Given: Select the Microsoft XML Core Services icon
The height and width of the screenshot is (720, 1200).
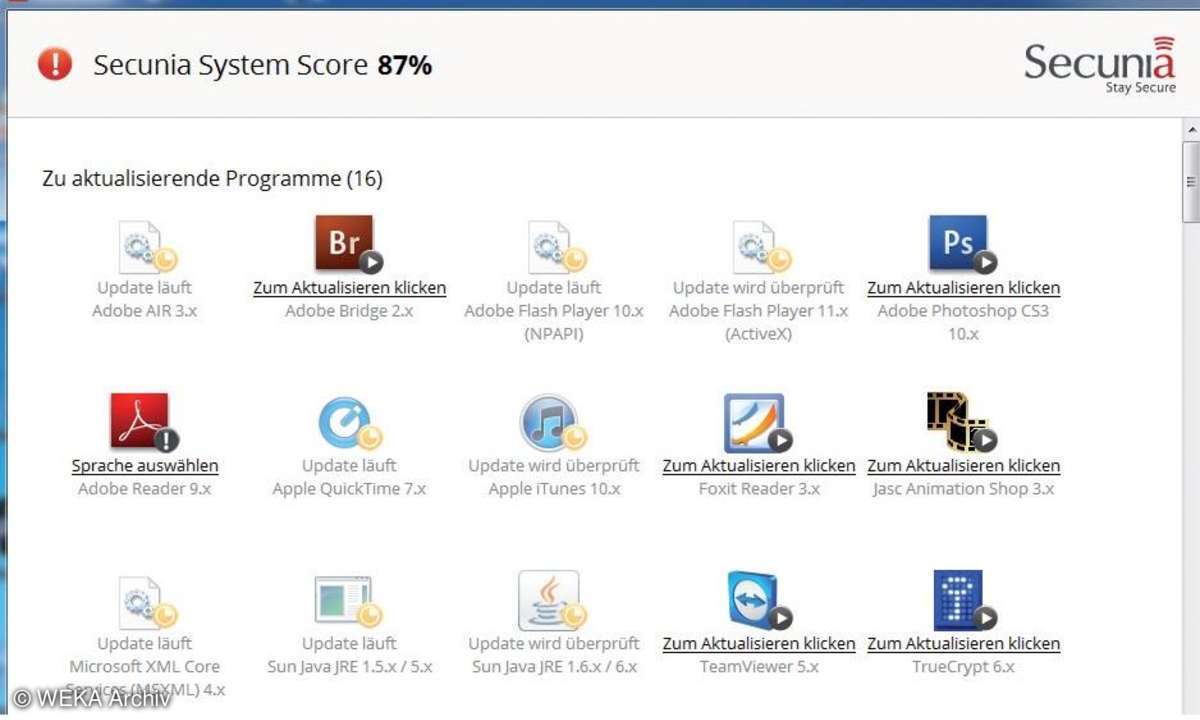Looking at the screenshot, I should tap(146, 602).
